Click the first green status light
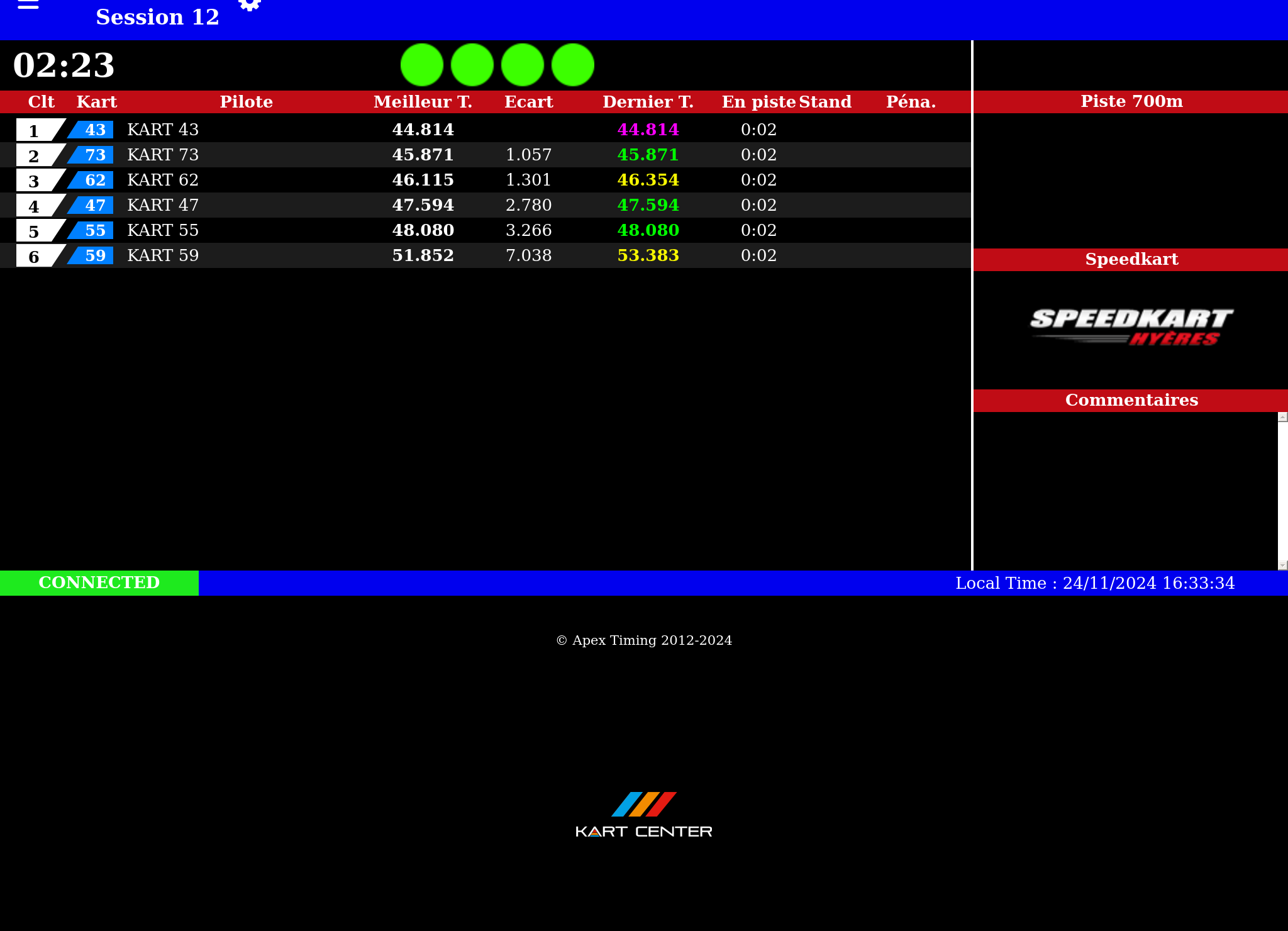The height and width of the screenshot is (931, 1288). coord(422,65)
